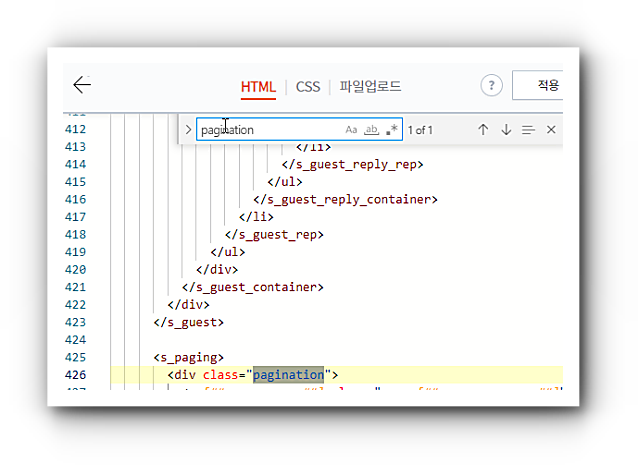The image size is (638, 465).
Task: Open the CSS tab
Action: tap(308, 87)
